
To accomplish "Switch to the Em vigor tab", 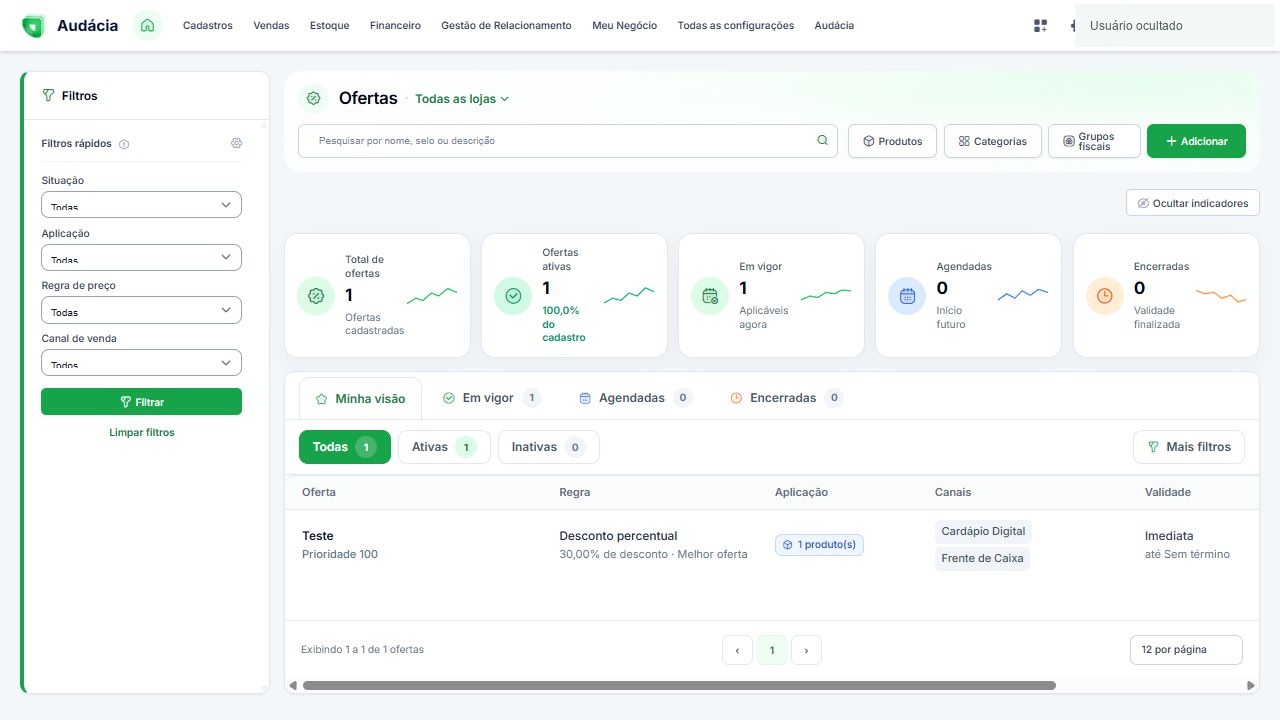I will tap(491, 398).
